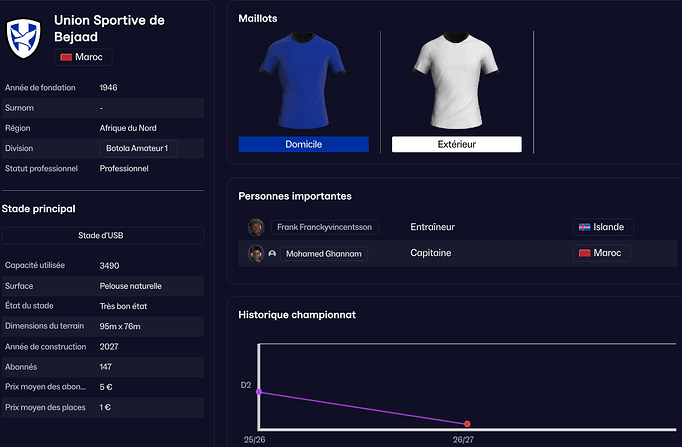Click the Union Sportive de Bejaad club crest
This screenshot has width=682, height=447.
pos(23,38)
